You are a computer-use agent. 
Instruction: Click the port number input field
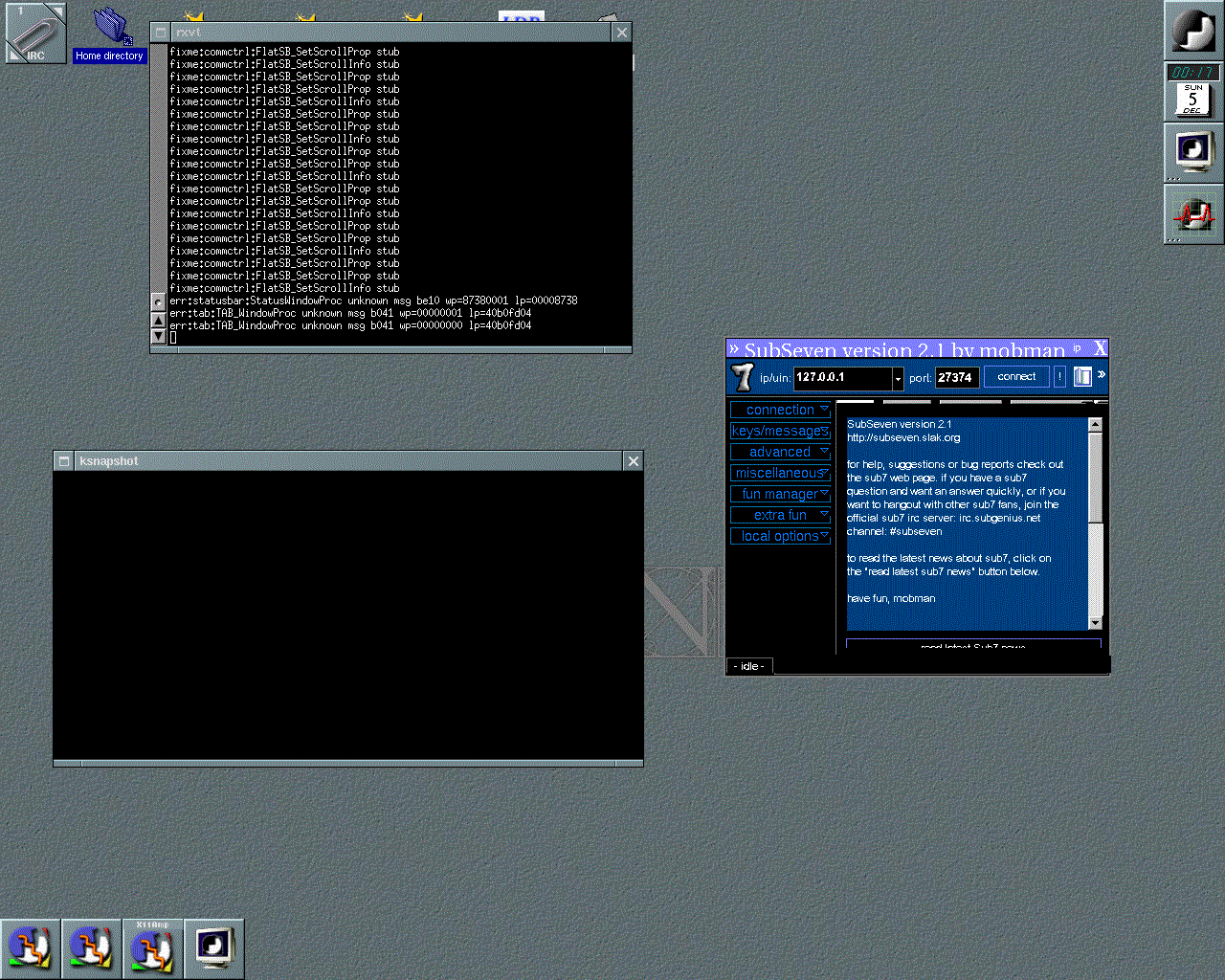click(956, 378)
